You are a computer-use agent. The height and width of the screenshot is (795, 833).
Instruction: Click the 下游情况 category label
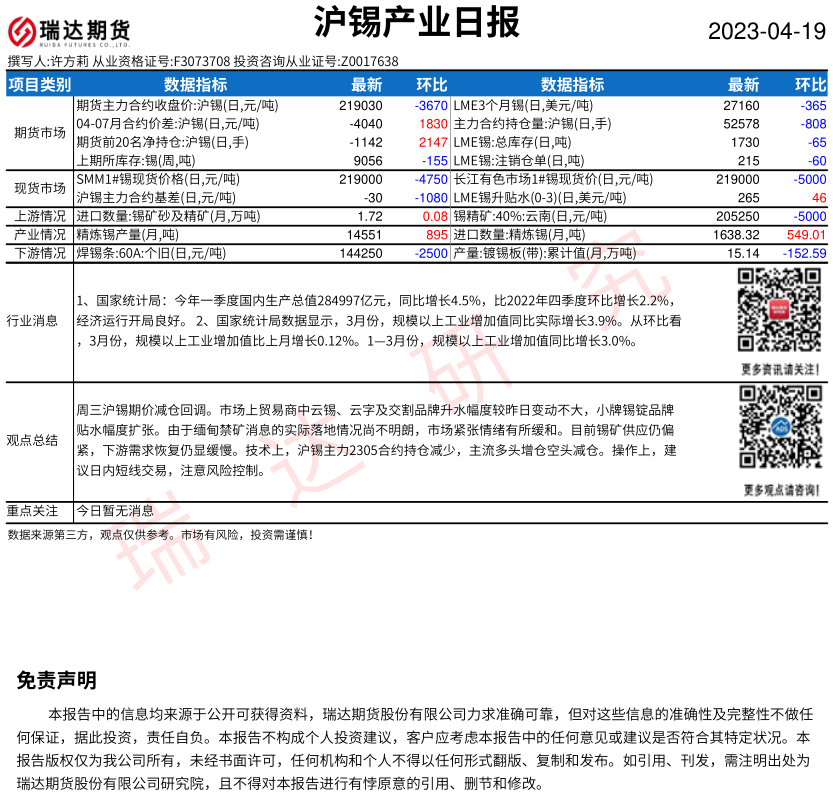pos(40,253)
